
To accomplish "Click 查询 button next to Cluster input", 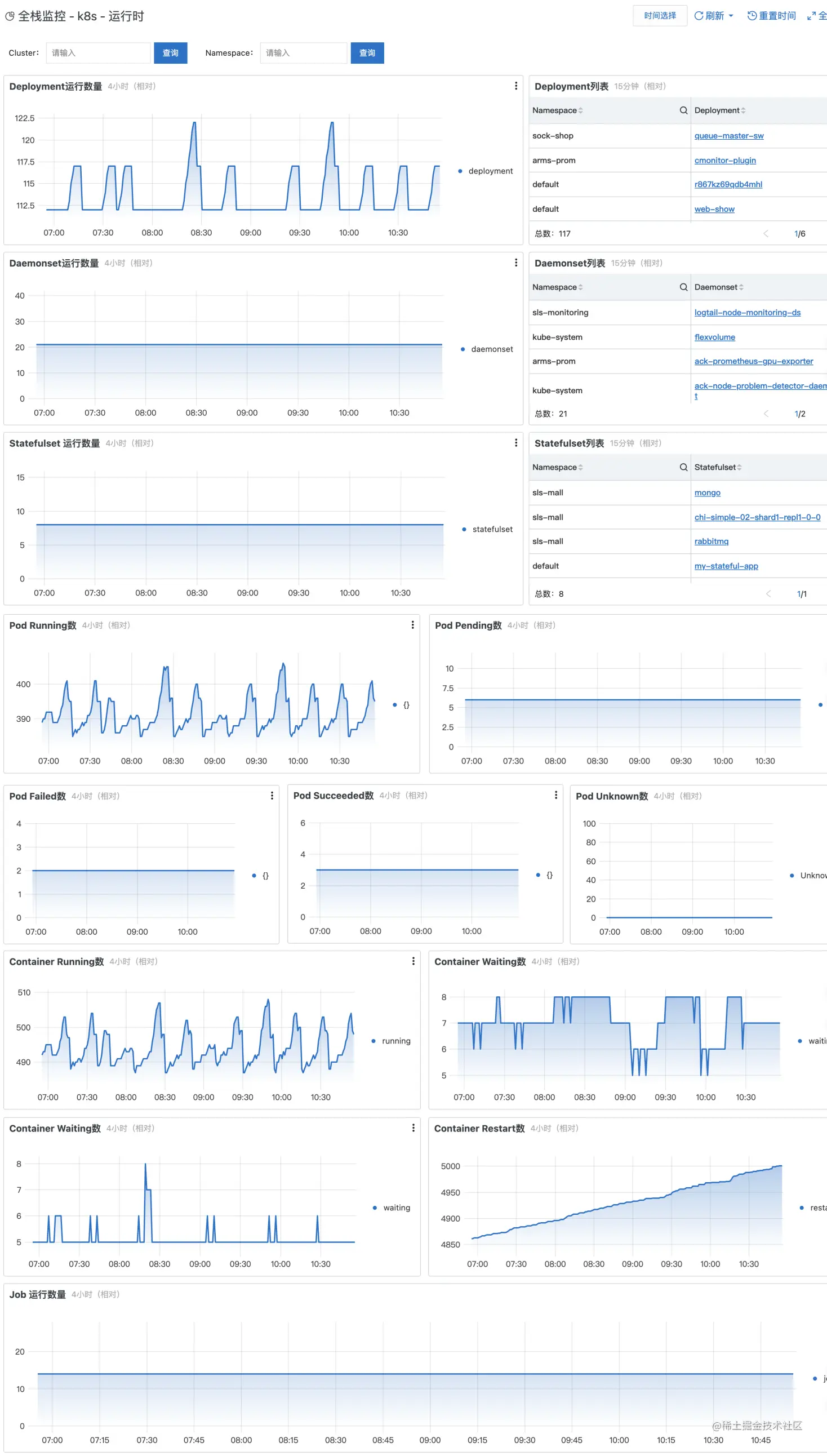I will pyautogui.click(x=170, y=53).
